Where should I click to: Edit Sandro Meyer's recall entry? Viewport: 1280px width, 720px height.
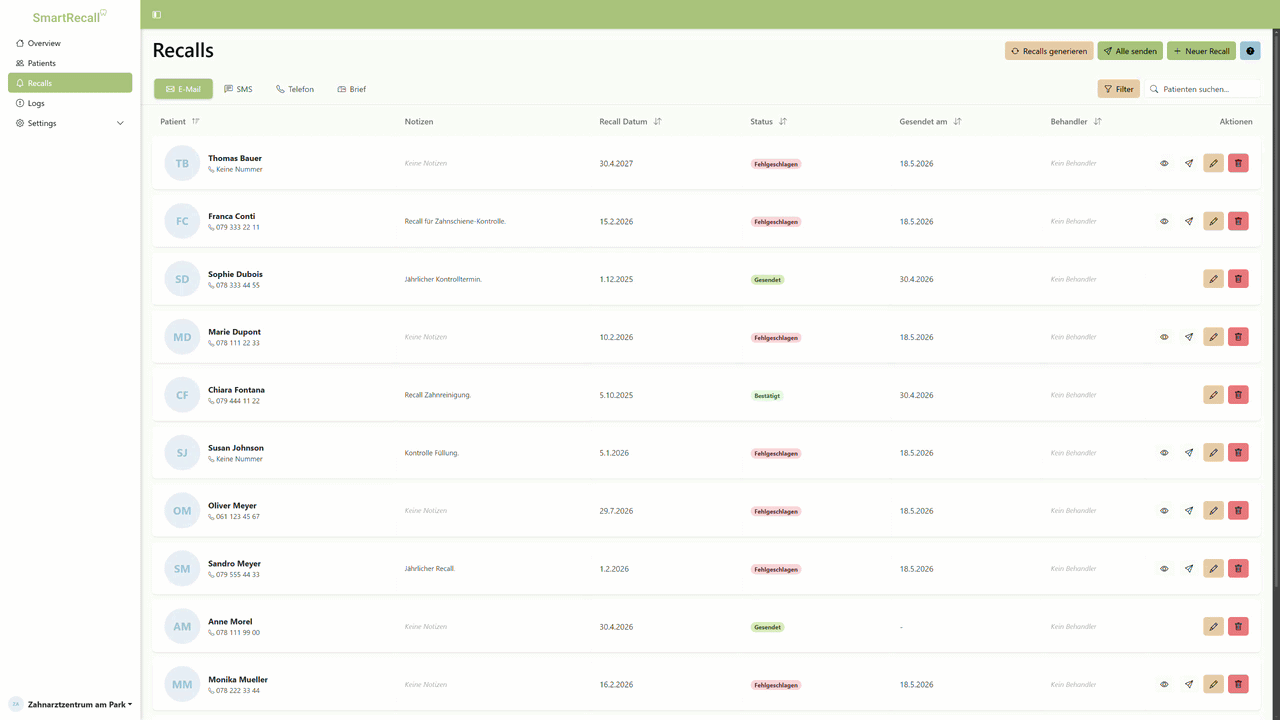(1213, 569)
